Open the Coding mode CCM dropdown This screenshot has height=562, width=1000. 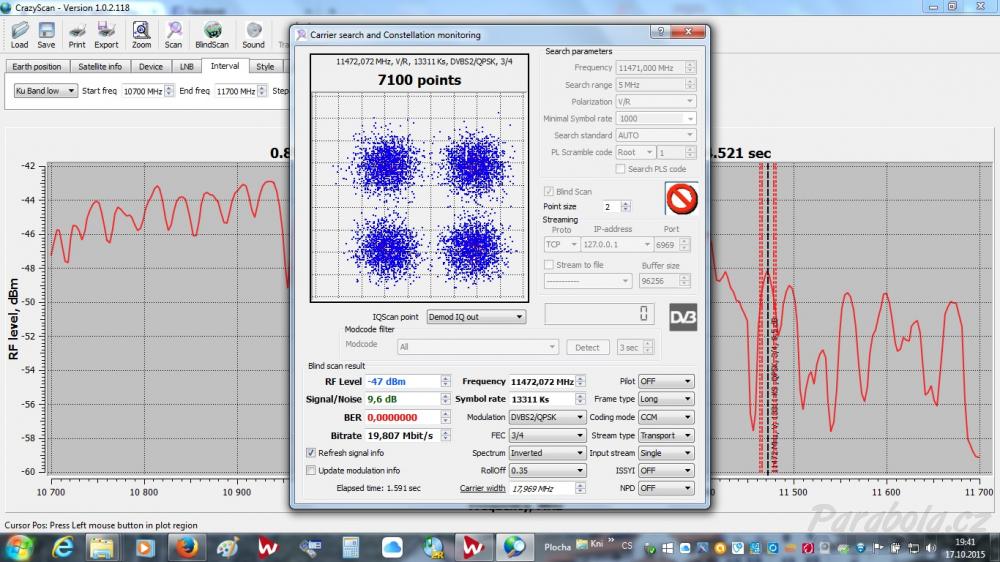tap(666, 417)
